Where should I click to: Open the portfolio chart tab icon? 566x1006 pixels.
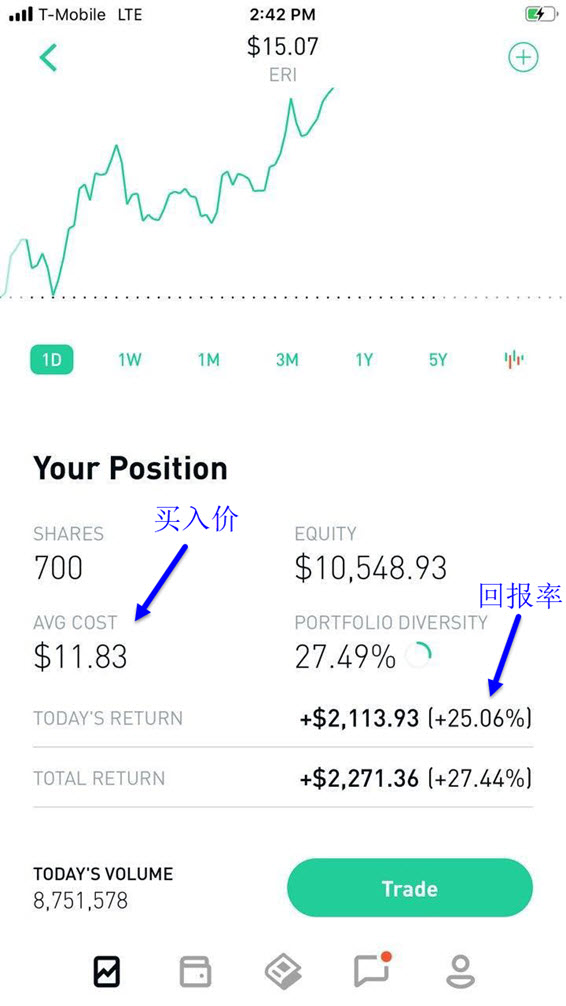[x=107, y=971]
